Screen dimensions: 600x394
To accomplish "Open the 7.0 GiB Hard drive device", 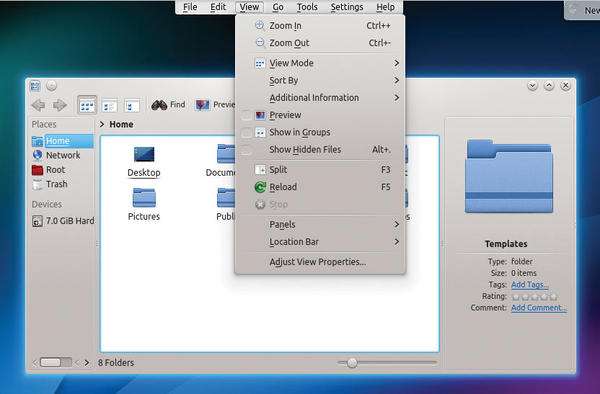I will (63, 221).
